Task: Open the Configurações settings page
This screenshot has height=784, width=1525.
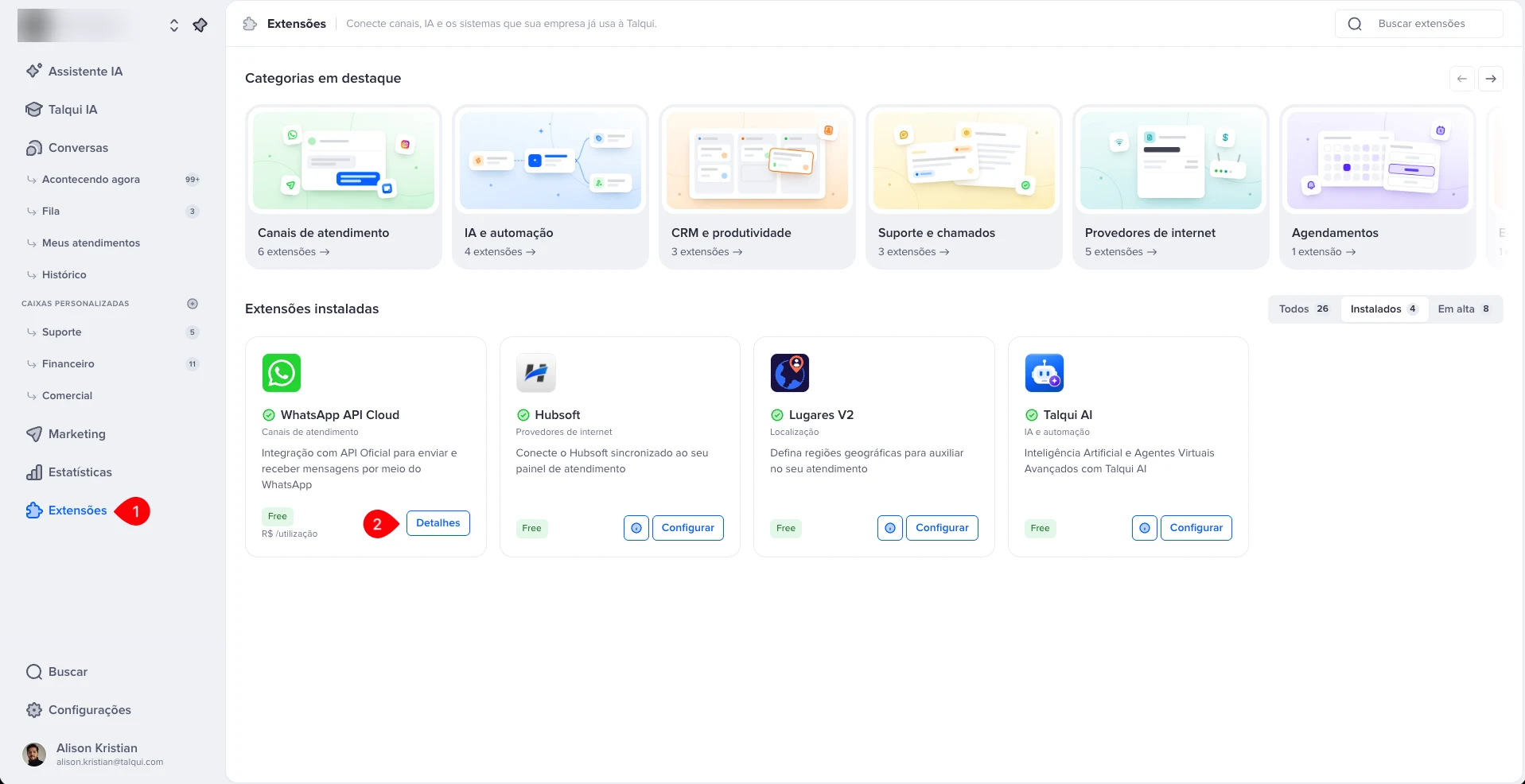Action: coord(78,710)
